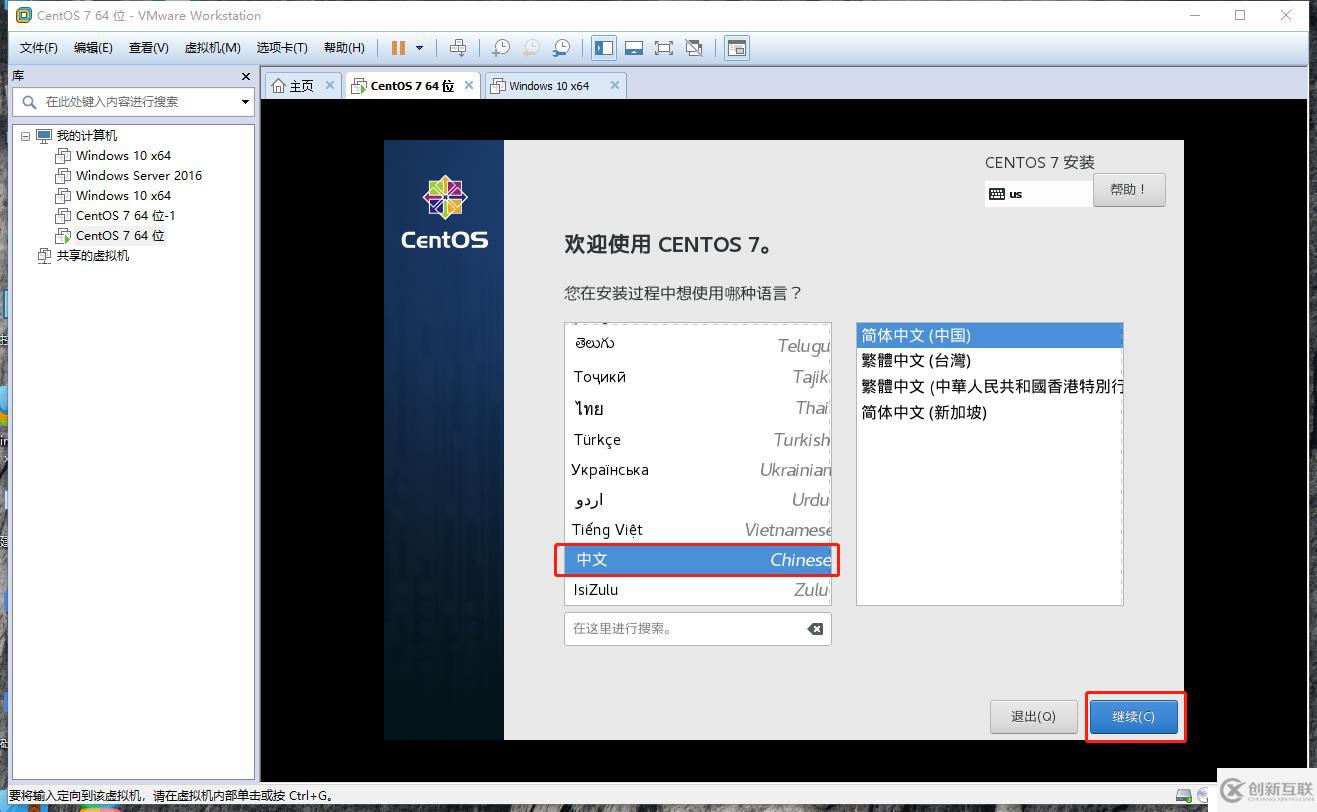This screenshot has height=812, width=1317.
Task: Select Tiếng Việt Vietnamese language
Action: click(x=698, y=530)
